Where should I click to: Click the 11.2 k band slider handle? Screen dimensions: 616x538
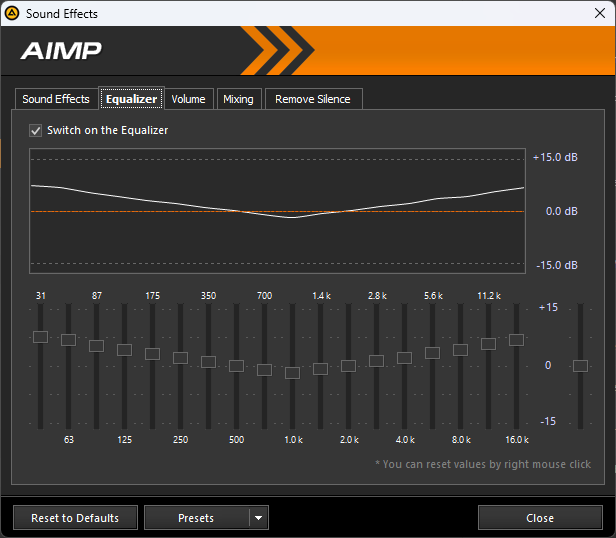click(488, 344)
